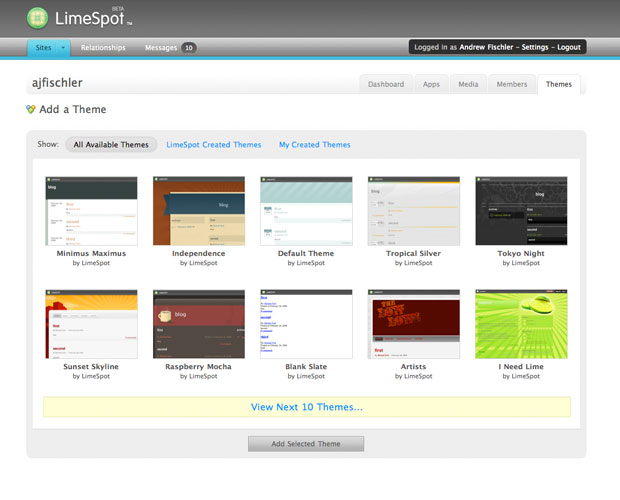The image size is (620, 500).
Task: Go to Relationships
Action: tap(103, 47)
